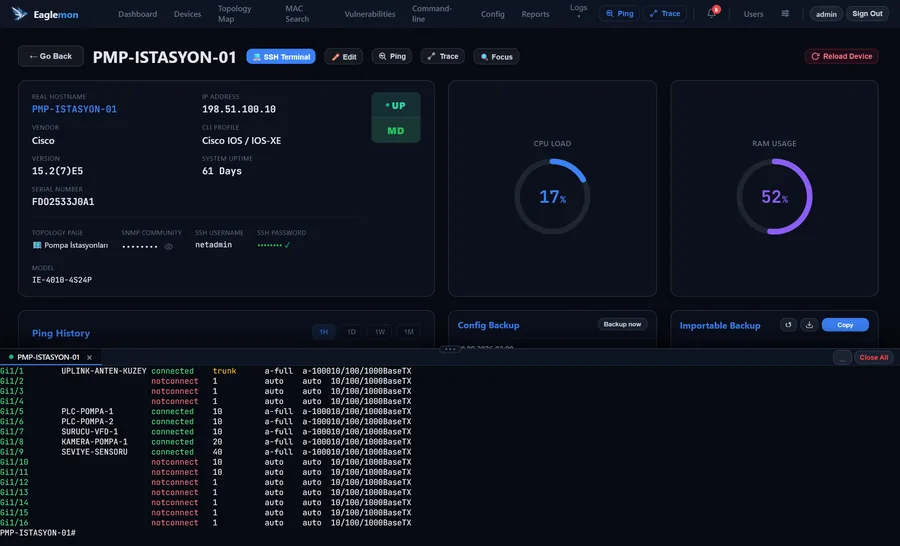Go back to the previous page

click(51, 56)
